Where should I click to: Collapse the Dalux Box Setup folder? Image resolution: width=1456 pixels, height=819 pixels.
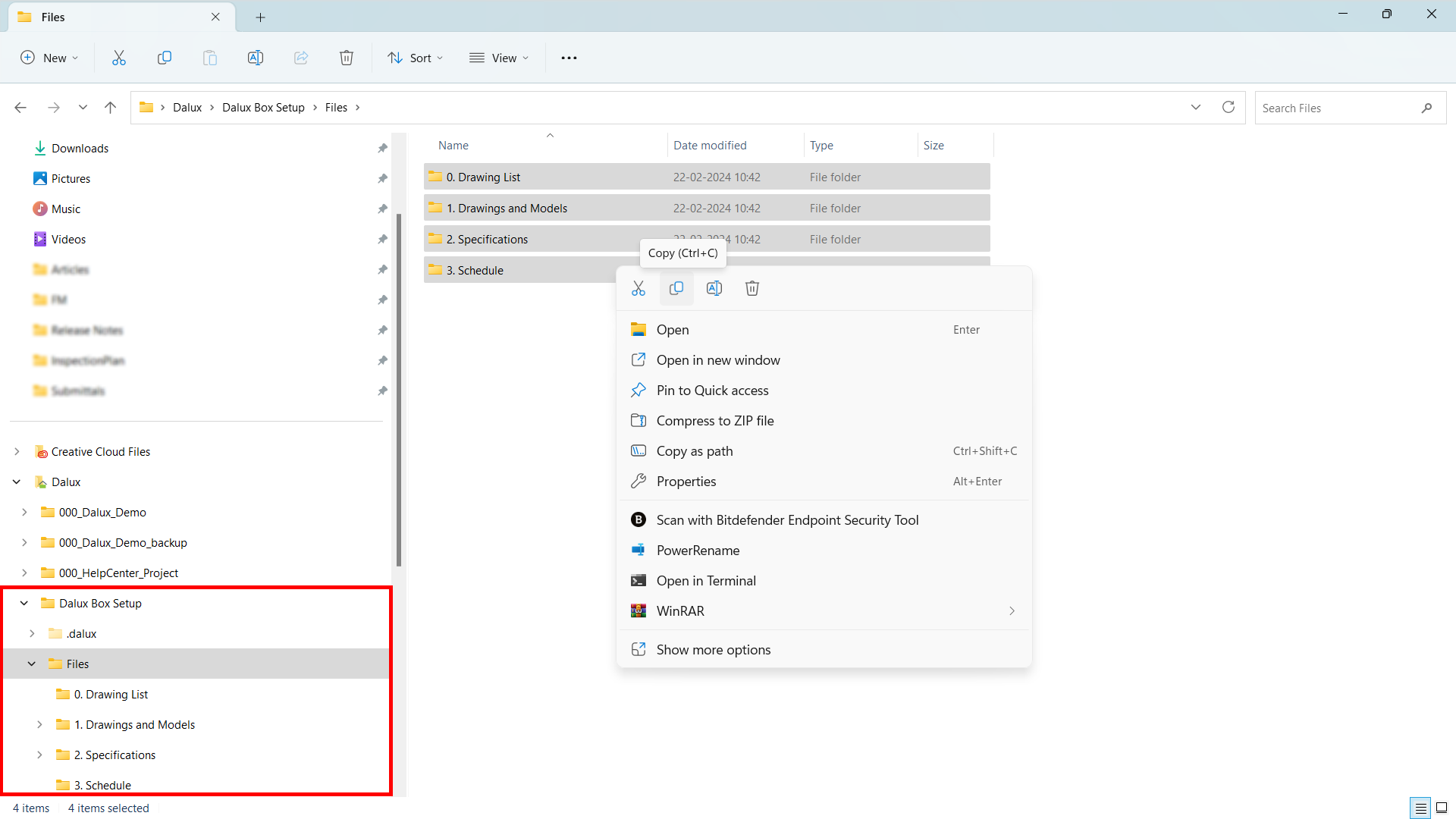pos(24,604)
